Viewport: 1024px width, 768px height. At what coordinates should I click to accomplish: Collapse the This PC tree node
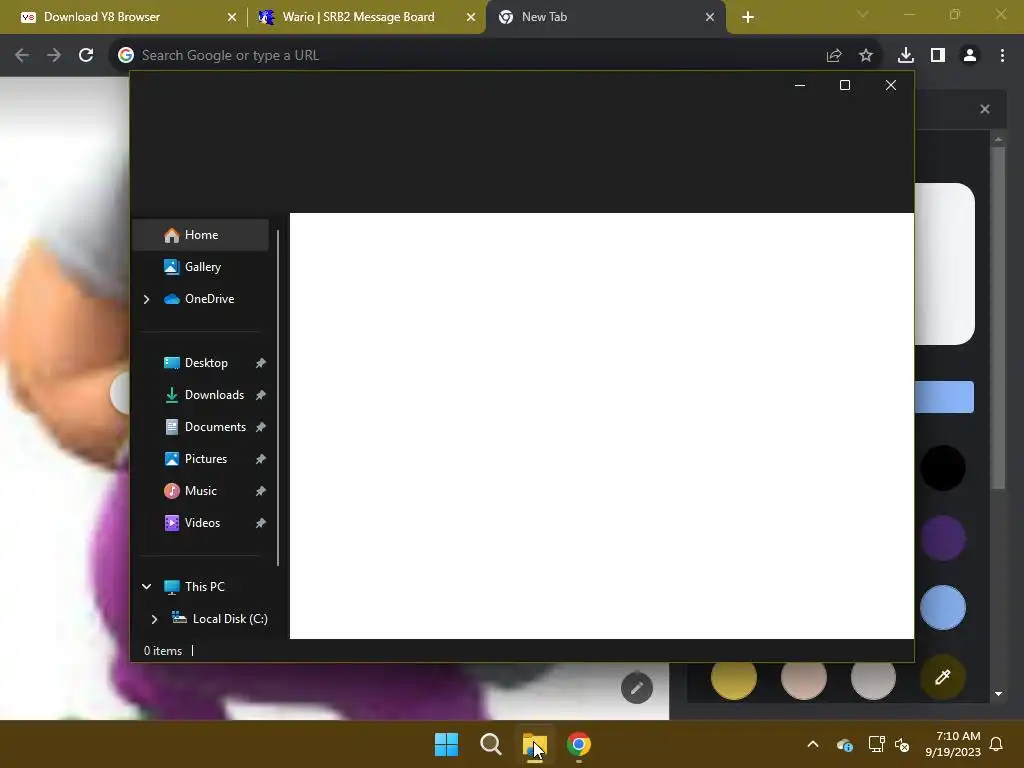tap(146, 586)
